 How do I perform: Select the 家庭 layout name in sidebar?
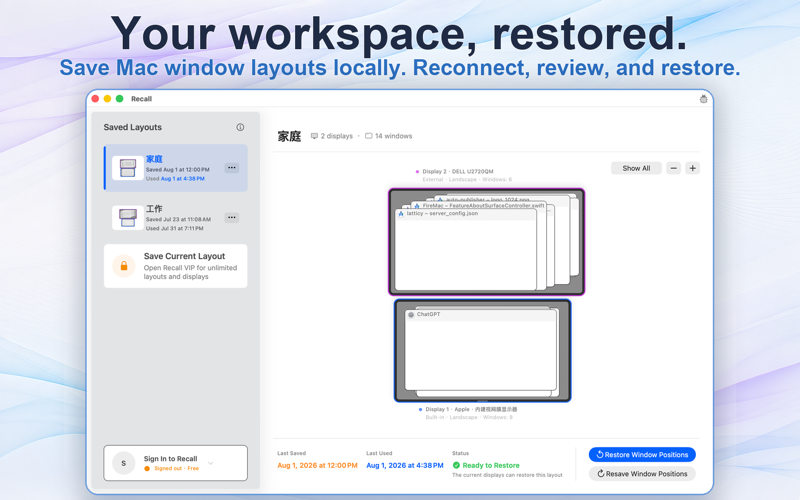154,159
